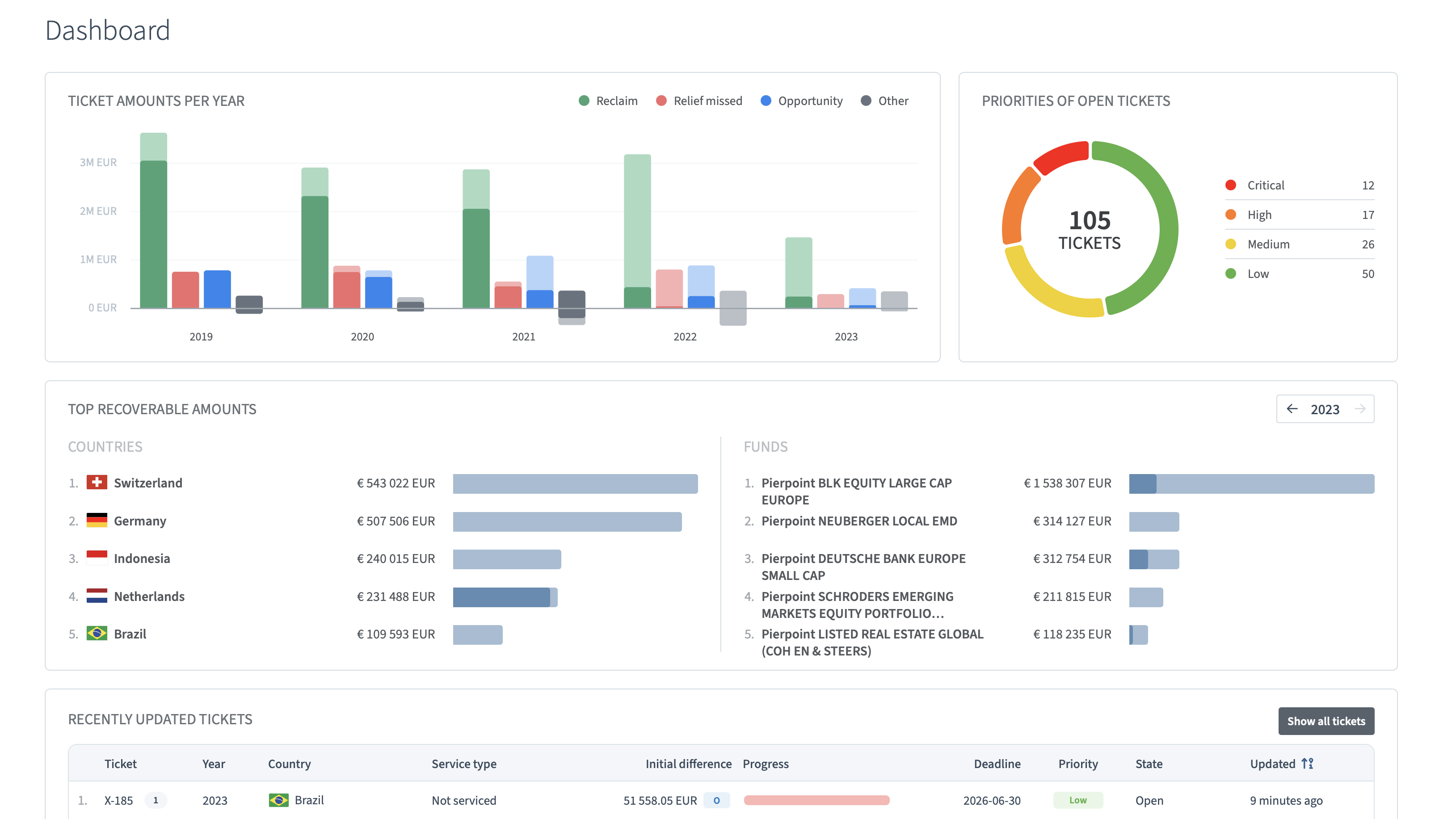Click the Indonesia flag icon
The image size is (1456, 819).
(x=97, y=558)
